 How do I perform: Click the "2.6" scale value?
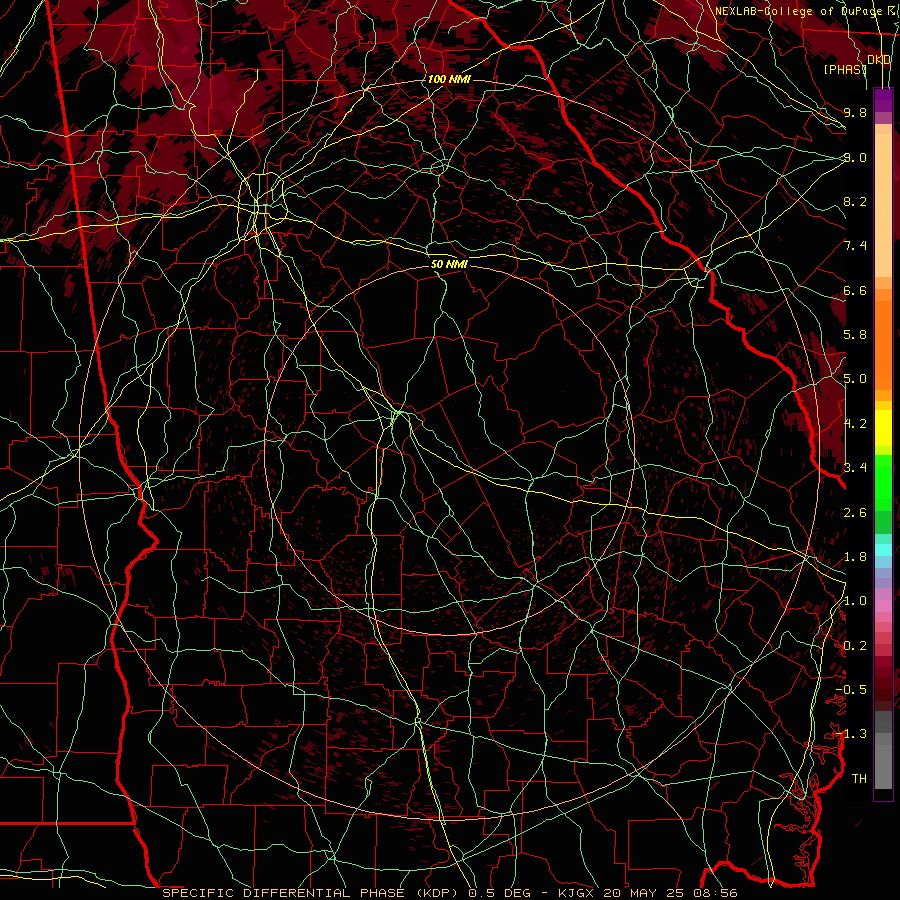[855, 513]
